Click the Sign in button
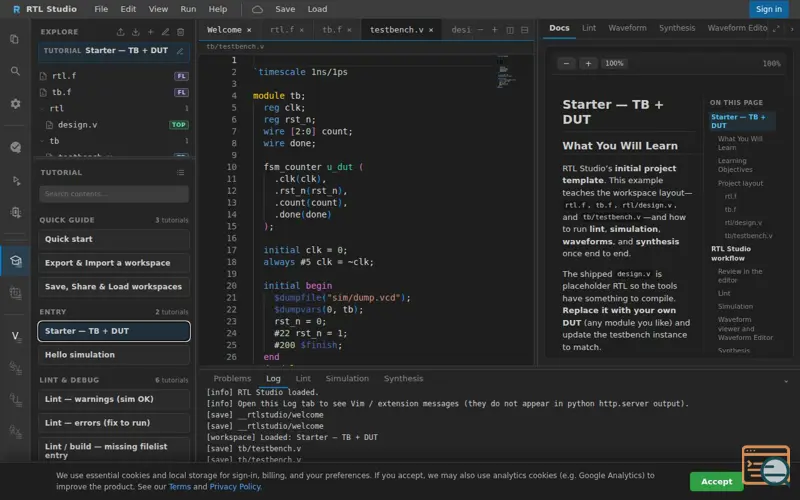Screen dimensions: 800x500 point(768,9)
